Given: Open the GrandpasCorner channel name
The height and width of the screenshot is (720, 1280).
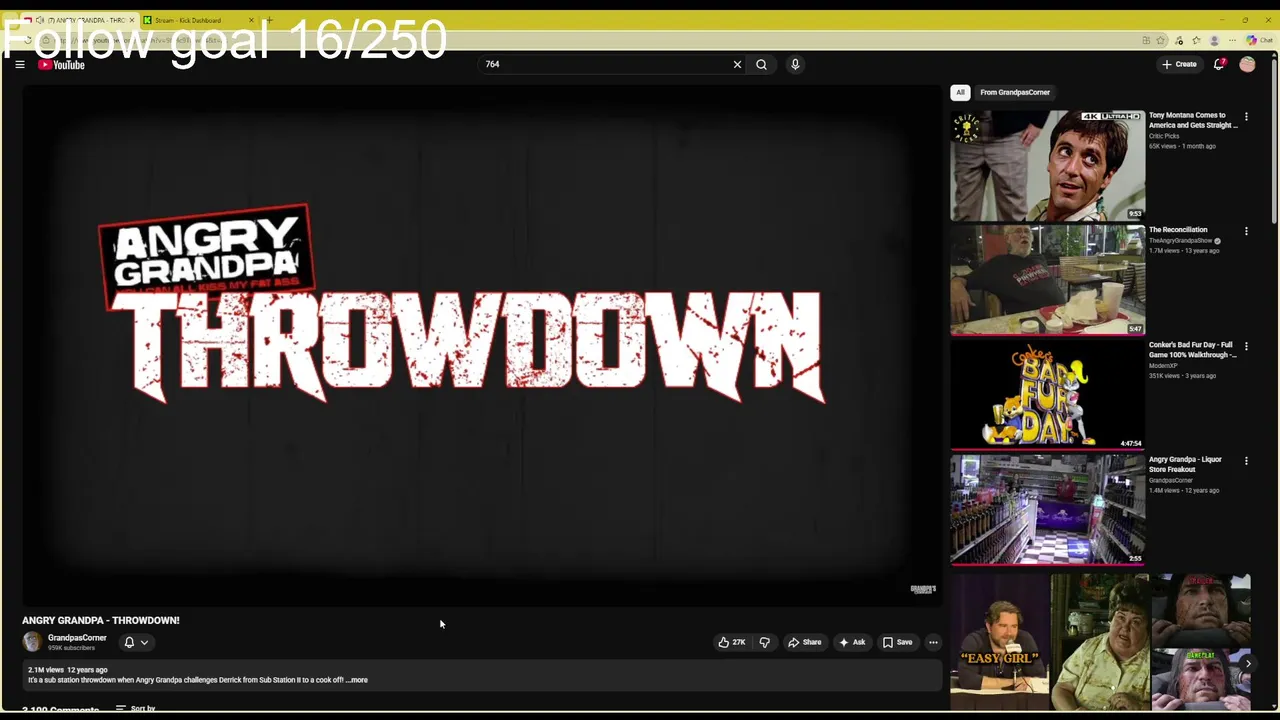Looking at the screenshot, I should click(77, 638).
